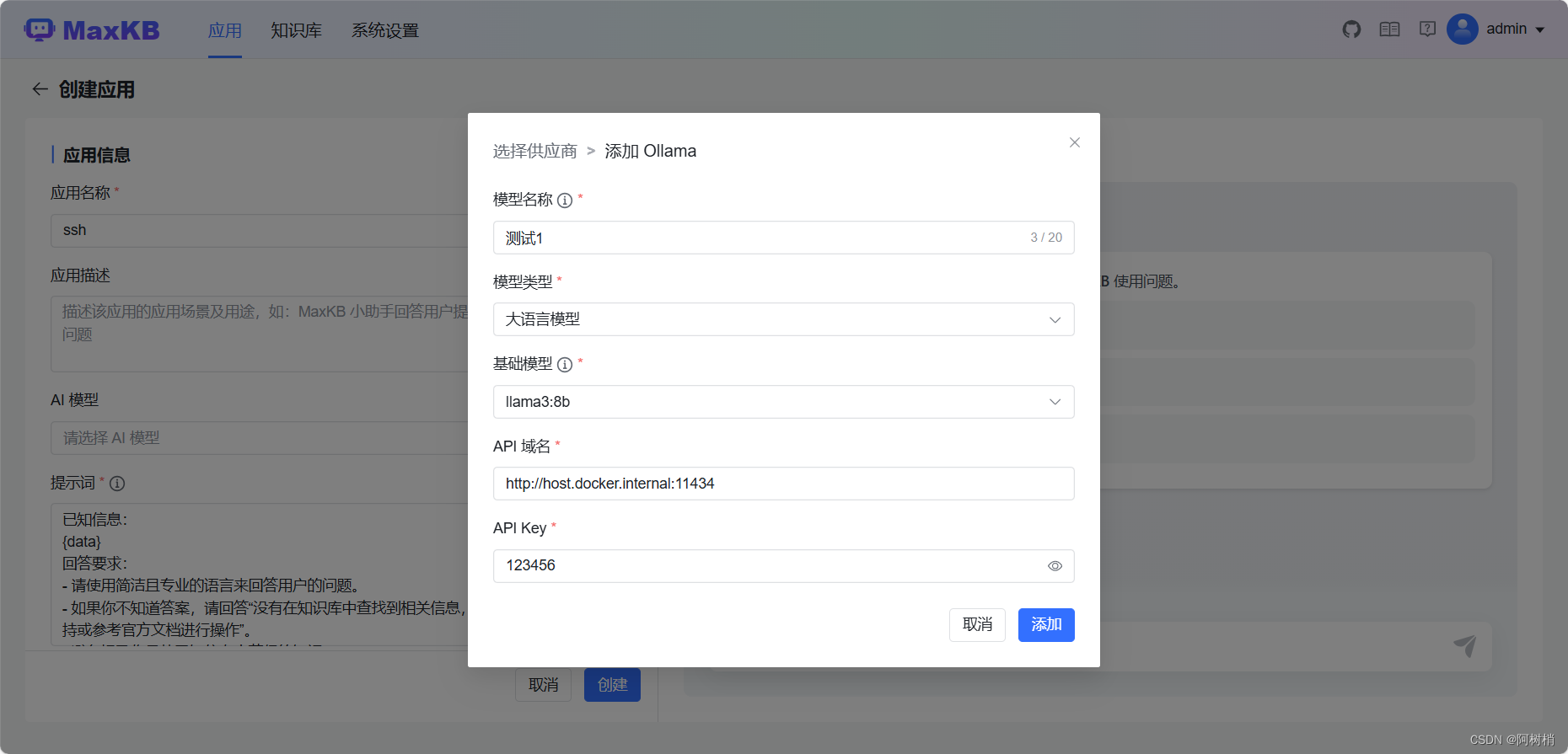This screenshot has height=754, width=1568.
Task: Switch to the 系统设置 tab
Action: 385,30
